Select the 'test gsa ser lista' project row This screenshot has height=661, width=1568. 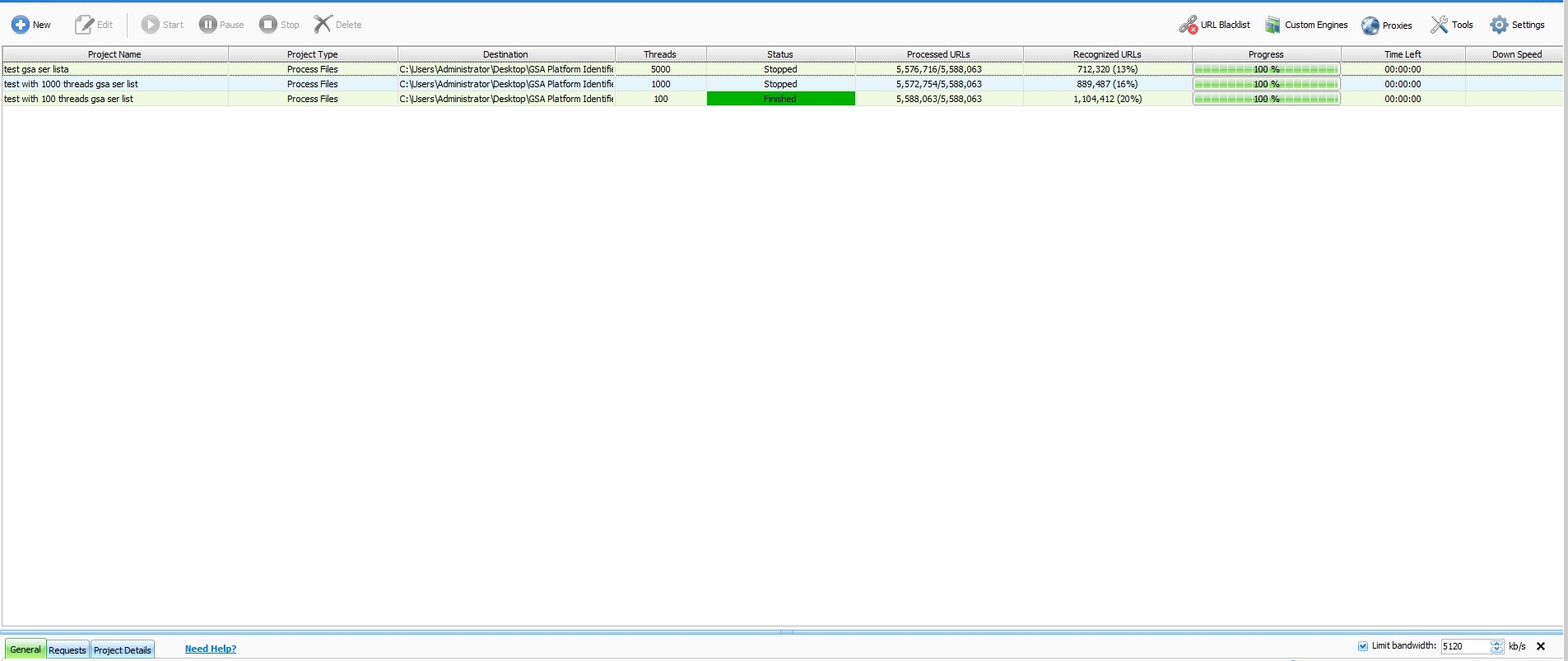[114, 69]
